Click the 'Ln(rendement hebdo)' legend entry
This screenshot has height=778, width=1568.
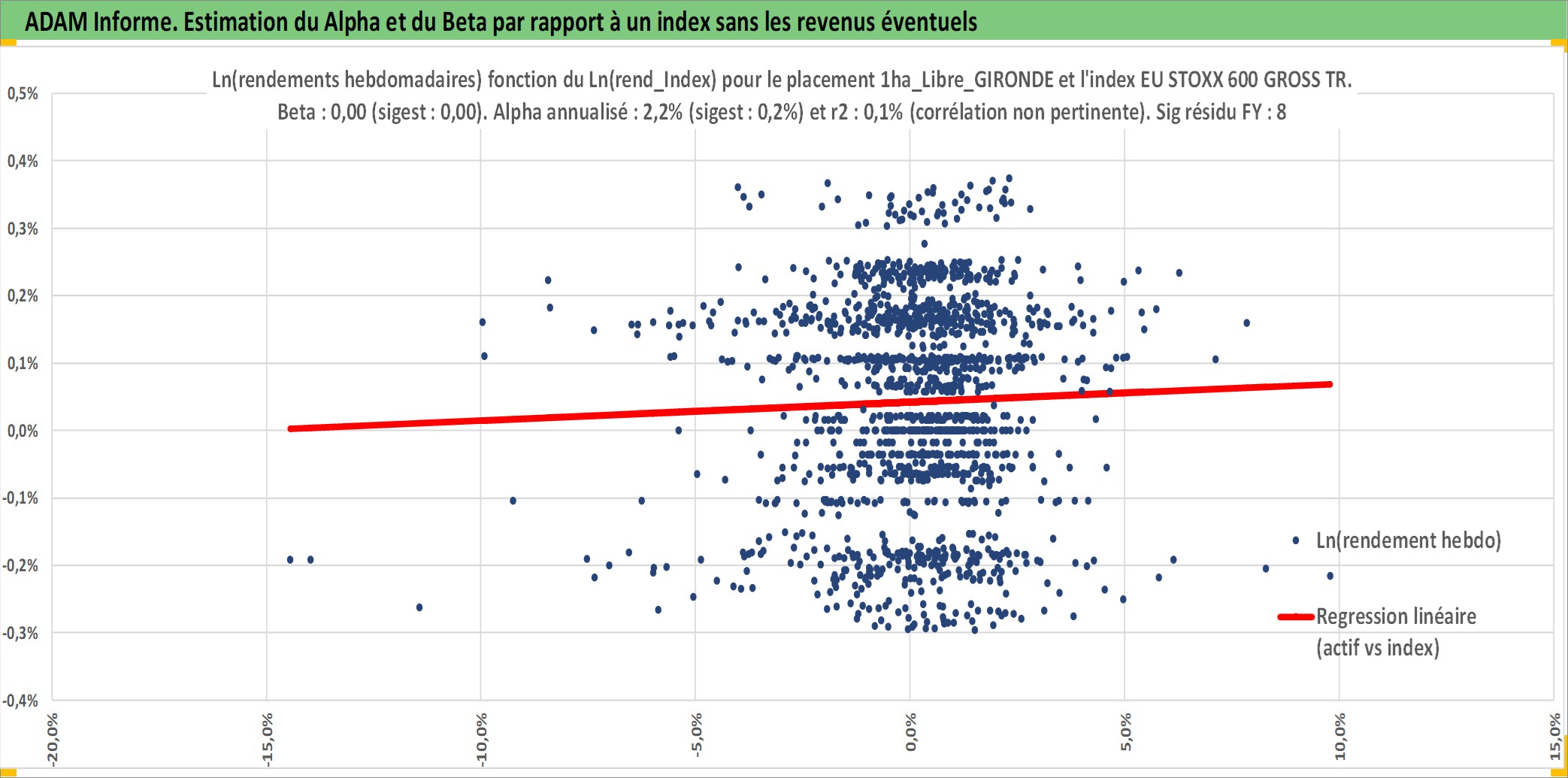(x=1397, y=540)
